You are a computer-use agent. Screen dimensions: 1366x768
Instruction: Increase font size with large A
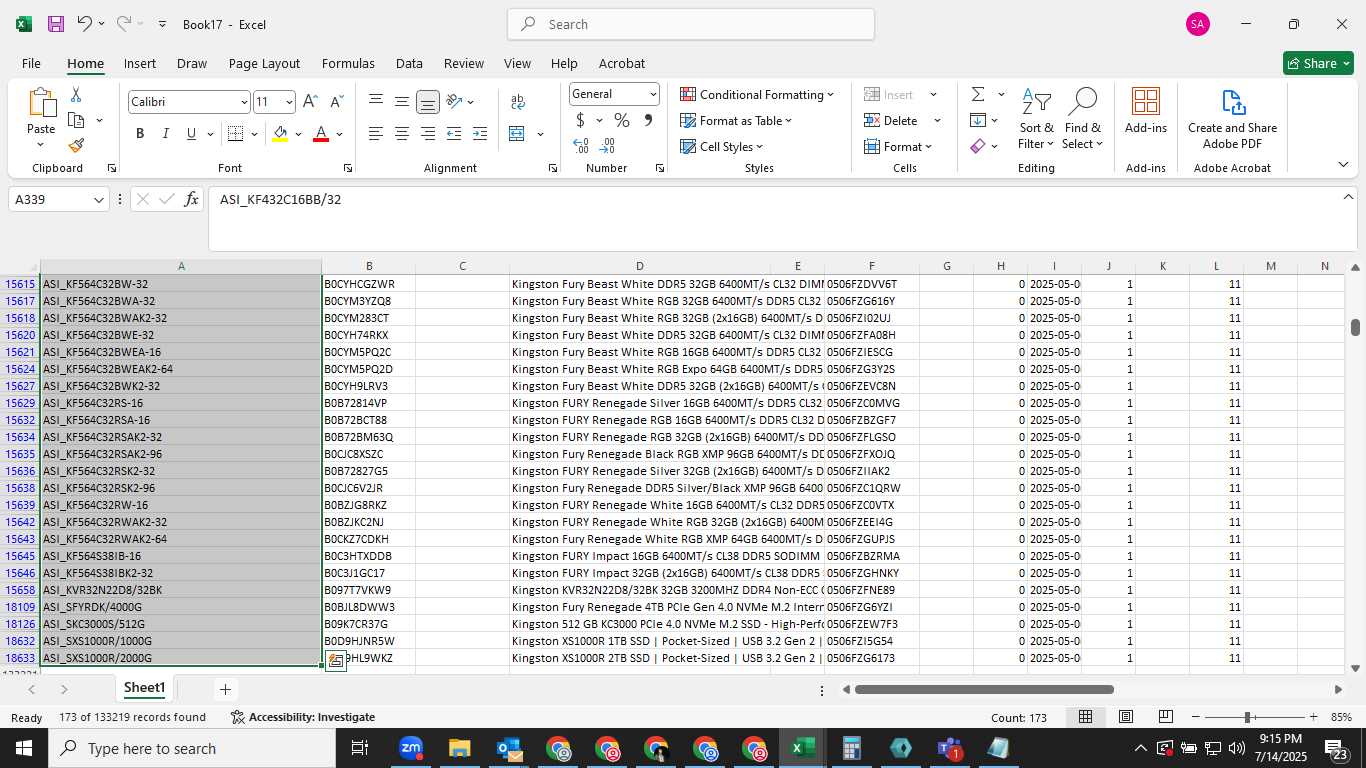pyautogui.click(x=310, y=102)
